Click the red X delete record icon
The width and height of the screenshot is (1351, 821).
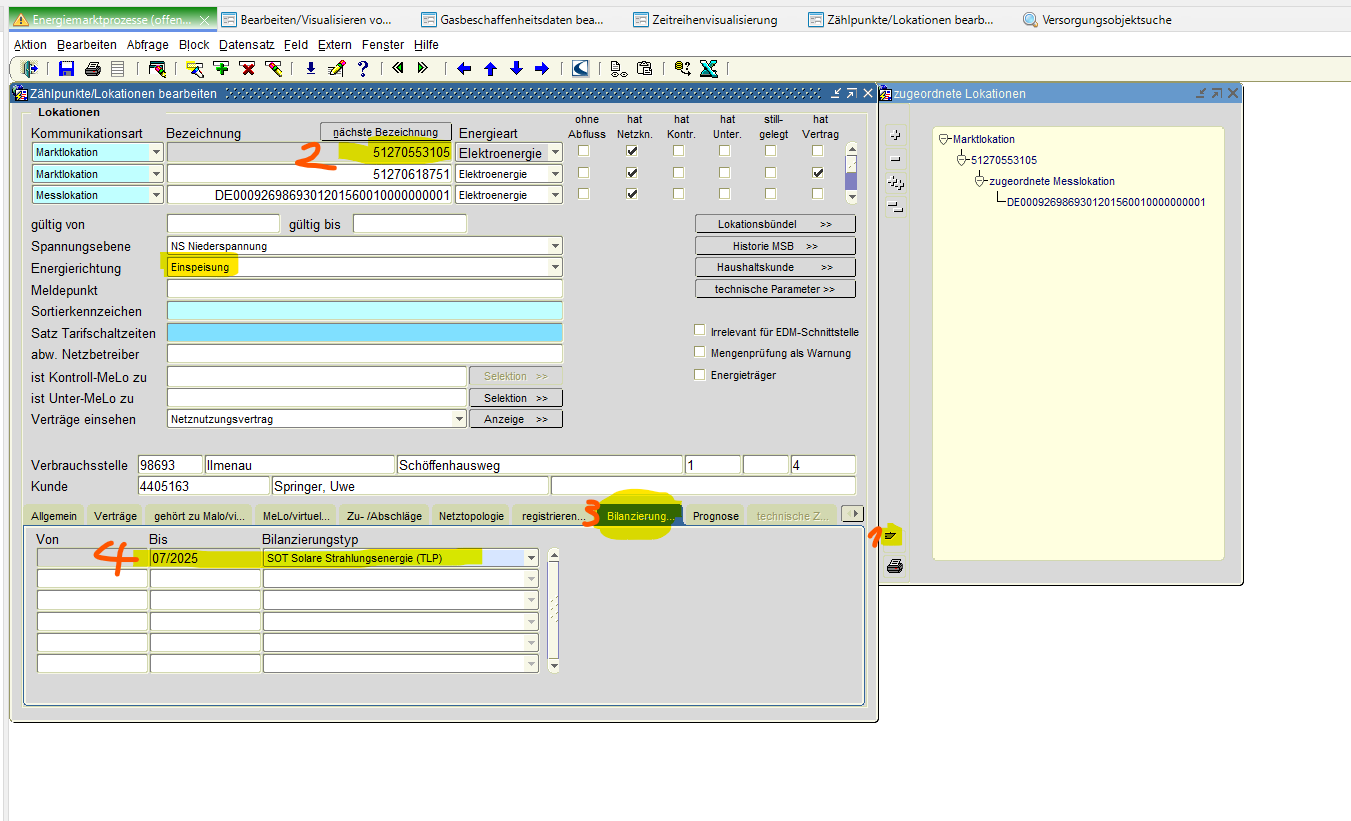247,69
